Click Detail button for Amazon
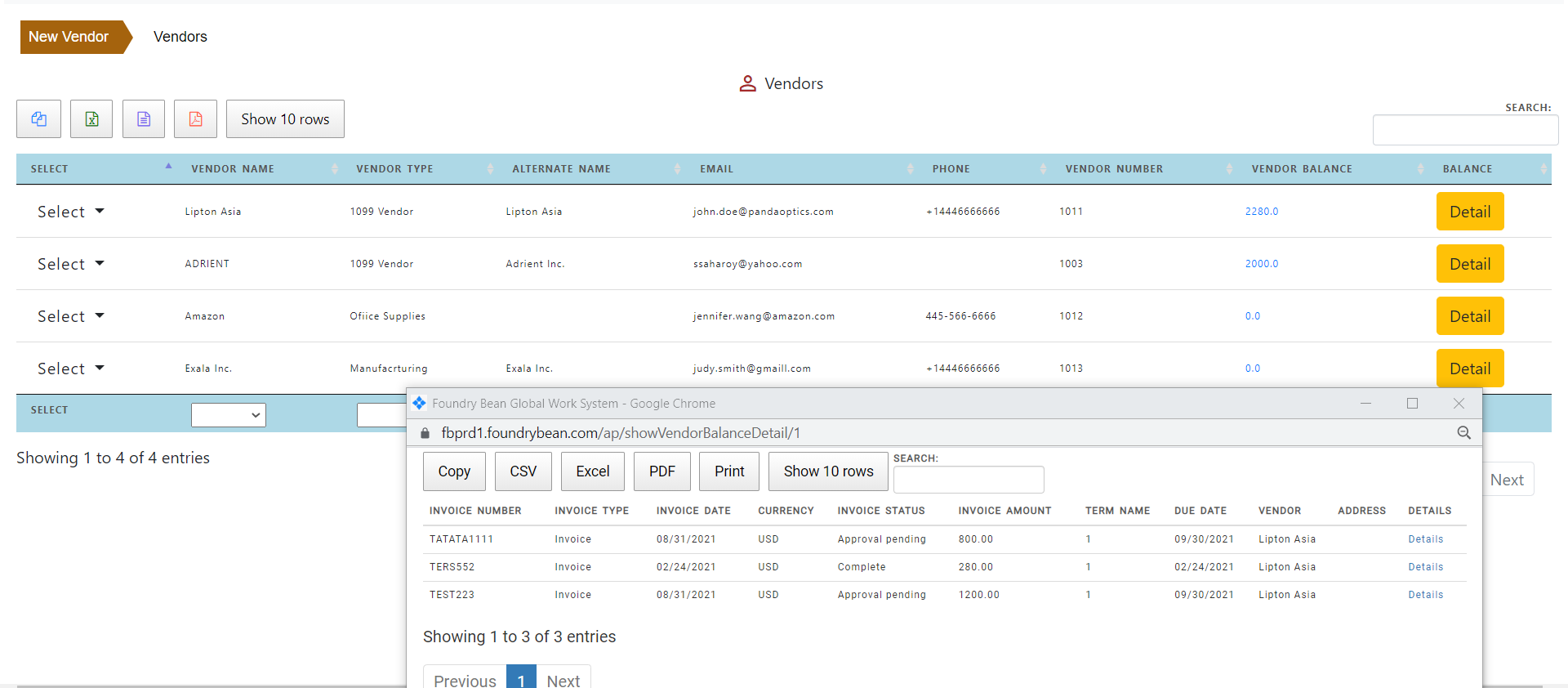Image resolution: width=1568 pixels, height=688 pixels. point(1470,316)
